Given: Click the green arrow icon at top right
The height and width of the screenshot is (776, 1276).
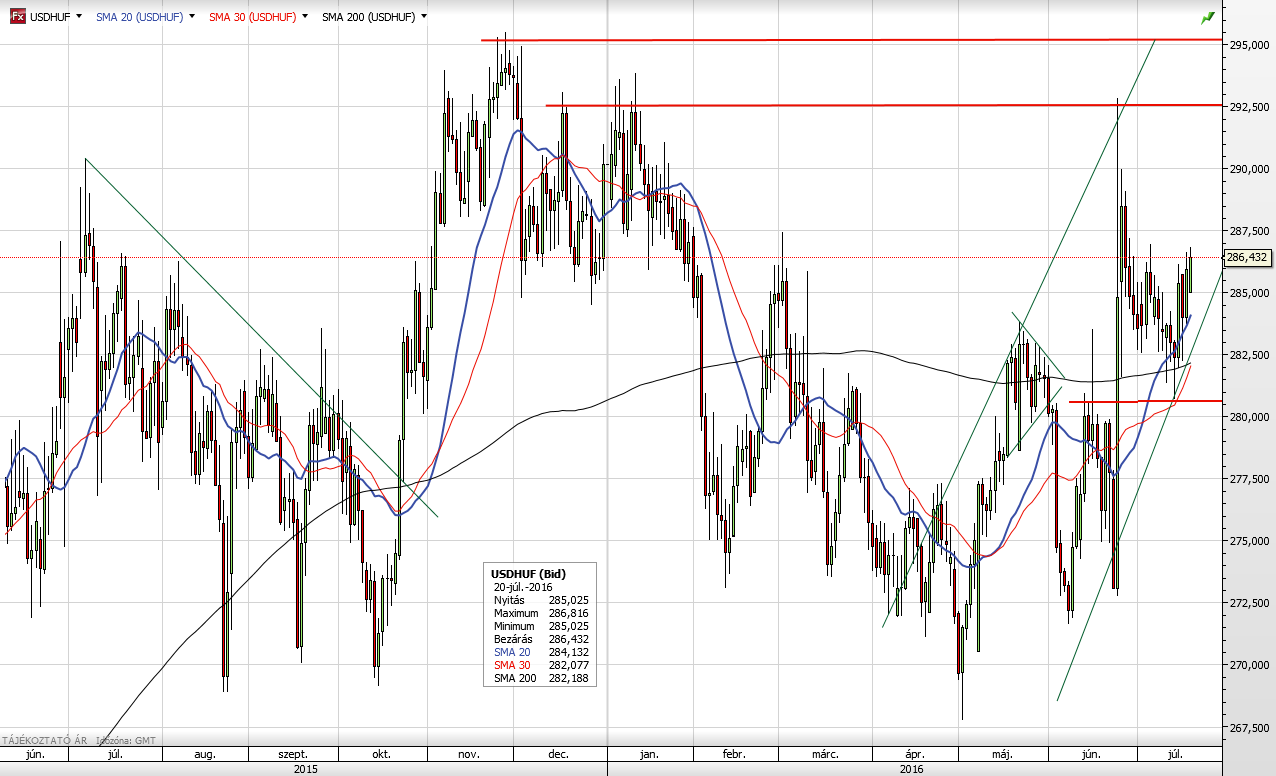Looking at the screenshot, I should (1208, 17).
